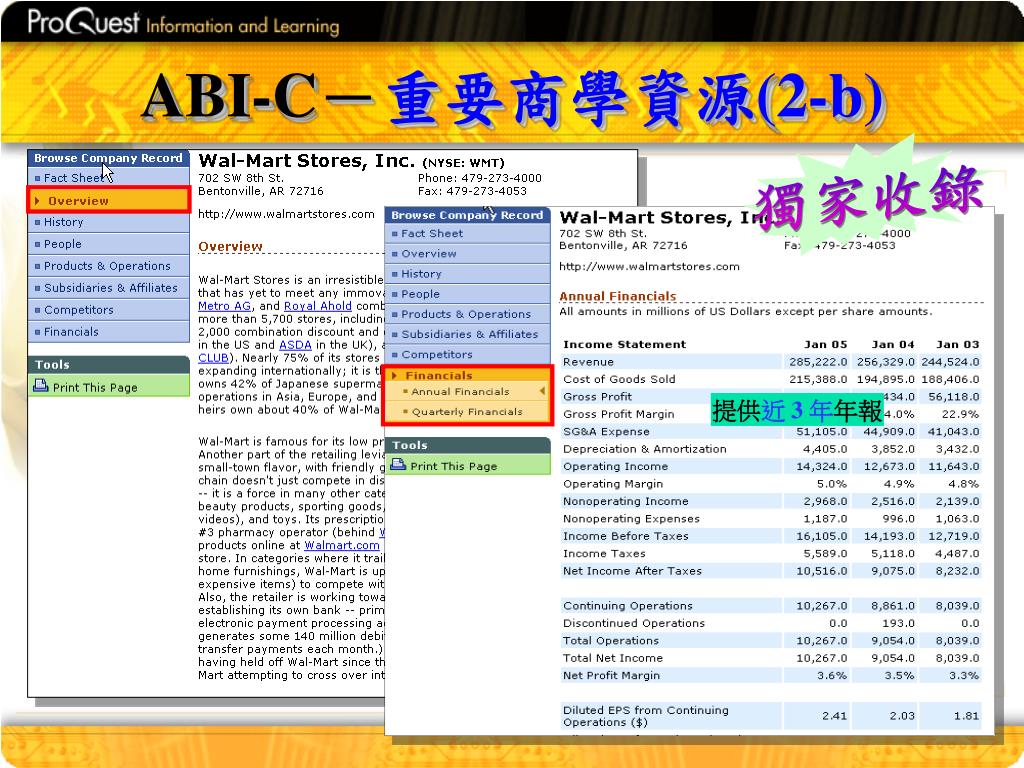Open the Metro AG link

224,306
